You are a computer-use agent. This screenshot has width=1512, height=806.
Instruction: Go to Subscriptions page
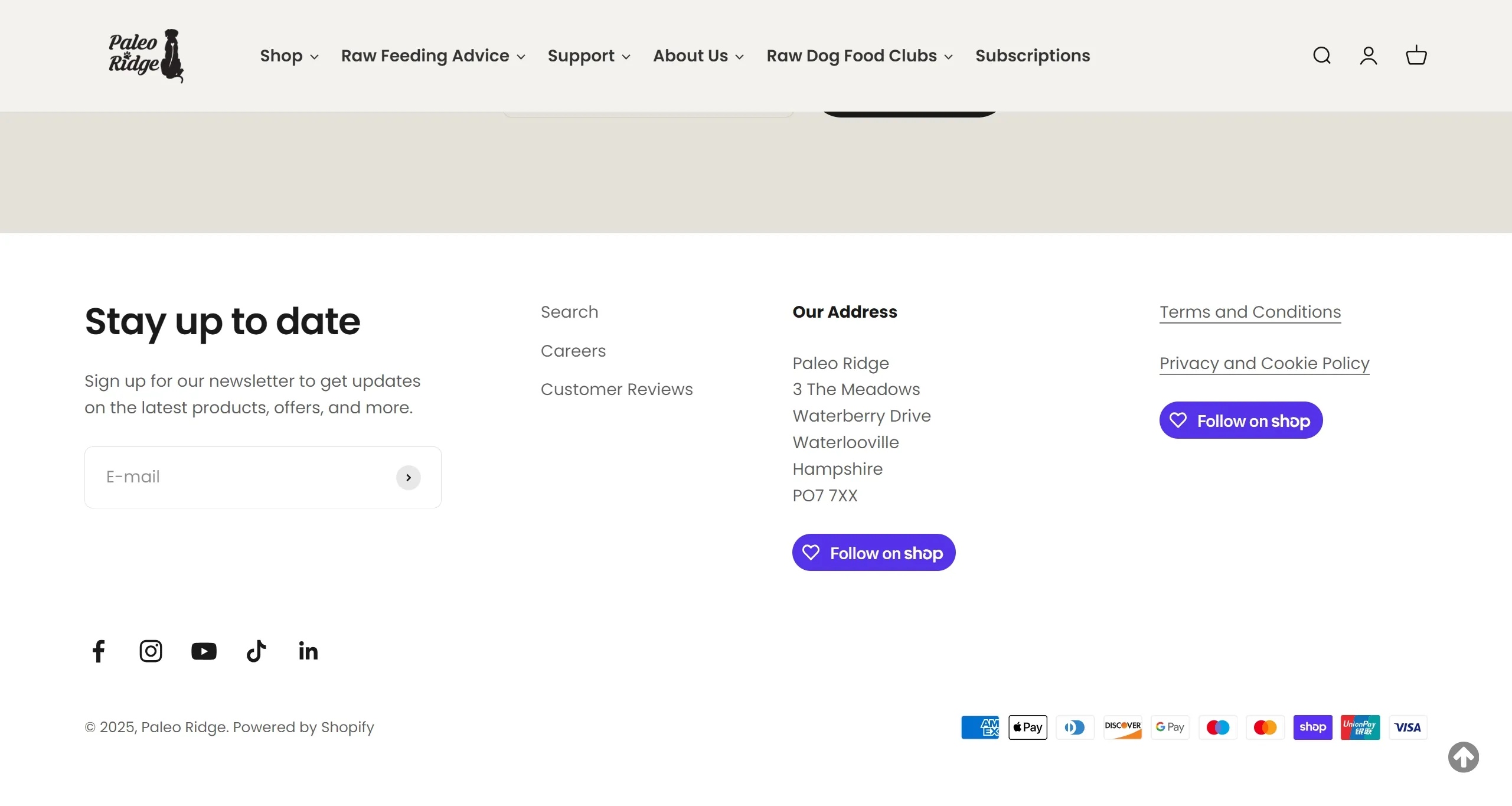1032,56
